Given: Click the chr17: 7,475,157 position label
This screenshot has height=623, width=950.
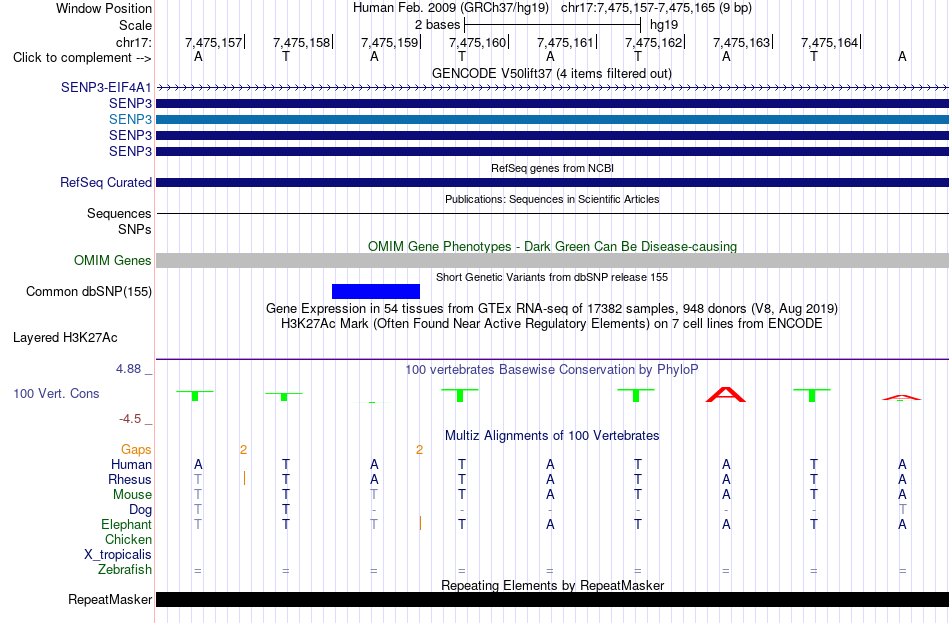Looking at the screenshot, I should tap(213, 42).
